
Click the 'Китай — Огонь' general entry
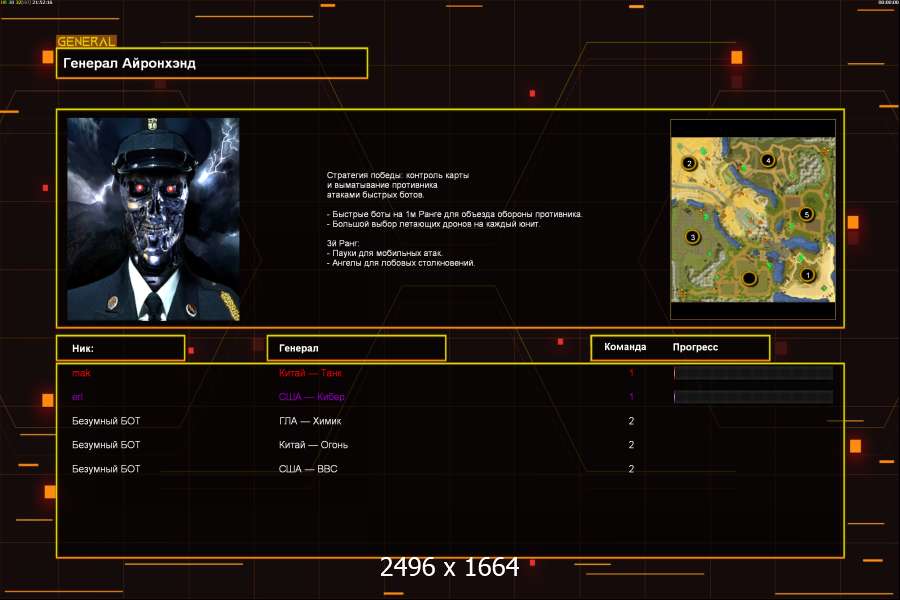pos(313,444)
